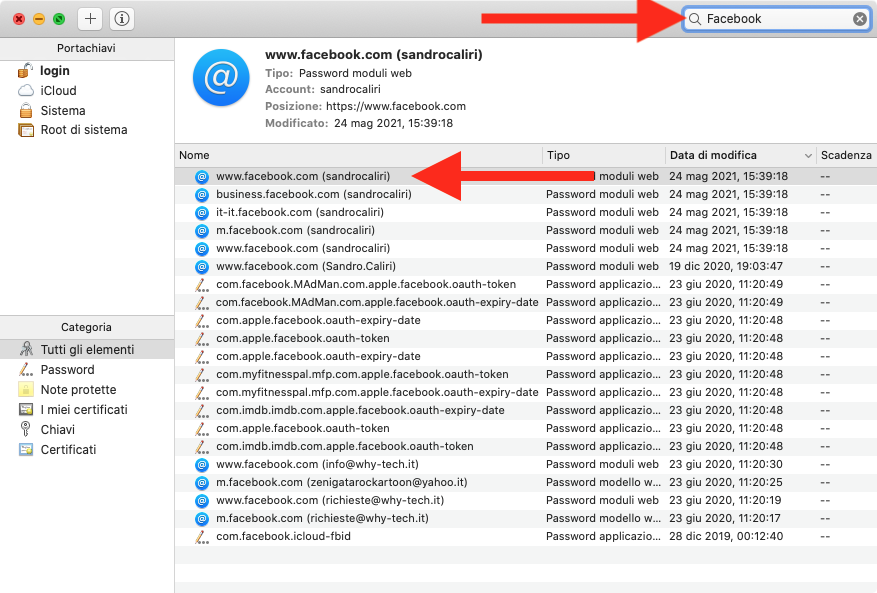This screenshot has width=877, height=593.
Task: Select the login keychain padlock icon
Action: pyautogui.click(x=26, y=70)
